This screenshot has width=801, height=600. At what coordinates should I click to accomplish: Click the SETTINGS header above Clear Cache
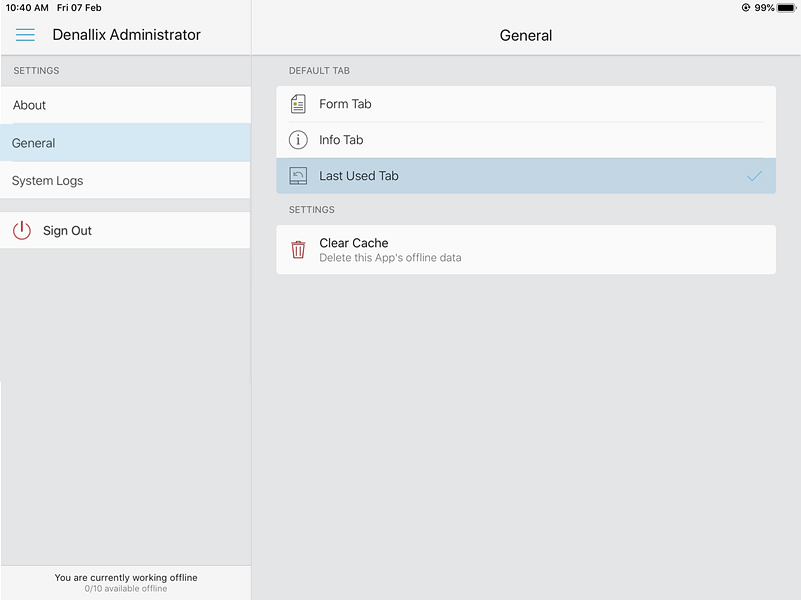[312, 210]
